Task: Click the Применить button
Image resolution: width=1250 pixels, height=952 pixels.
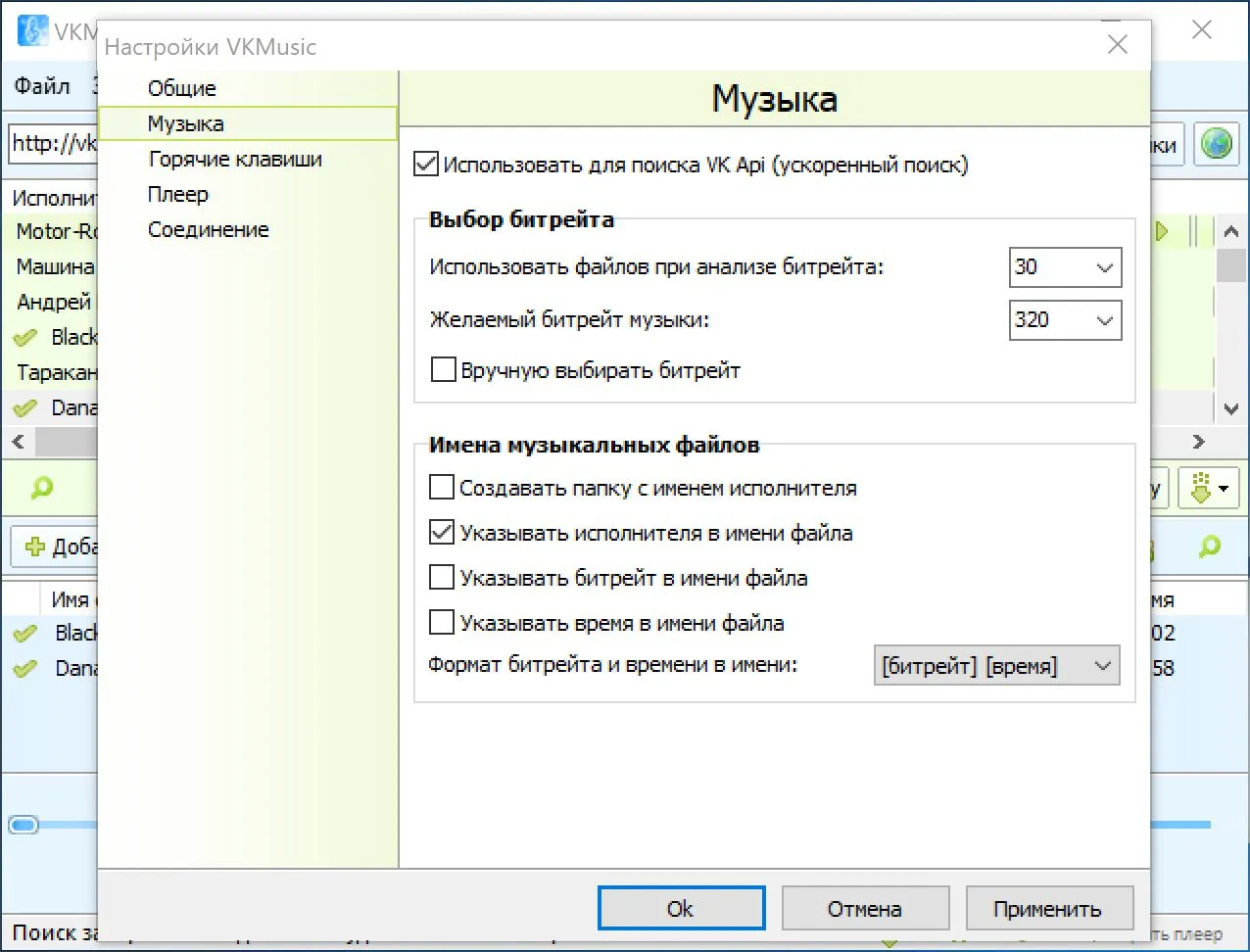Action: [1048, 909]
